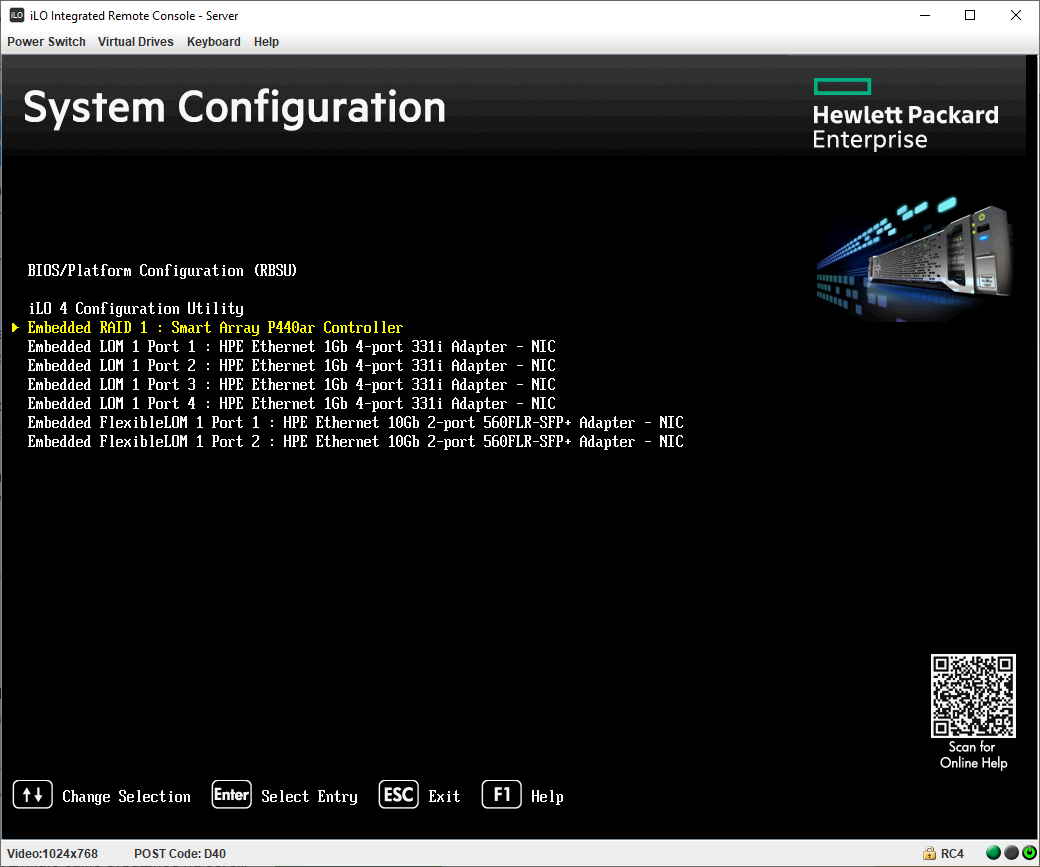
Task: Click the Scan for Online Help QR code
Action: pos(973,696)
